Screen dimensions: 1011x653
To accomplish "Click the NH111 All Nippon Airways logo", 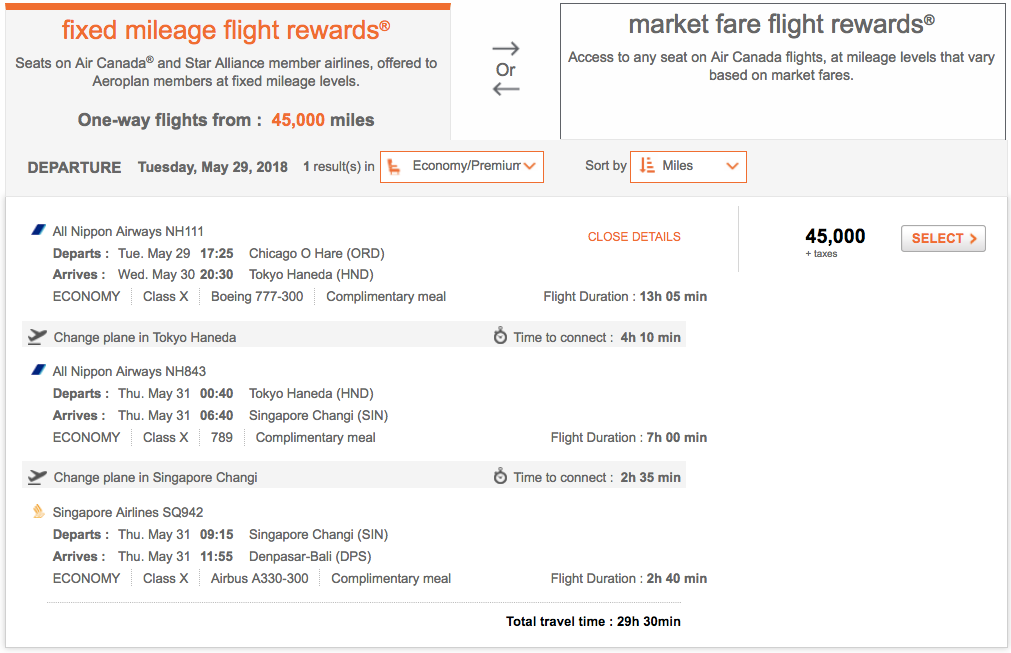I will click(39, 230).
